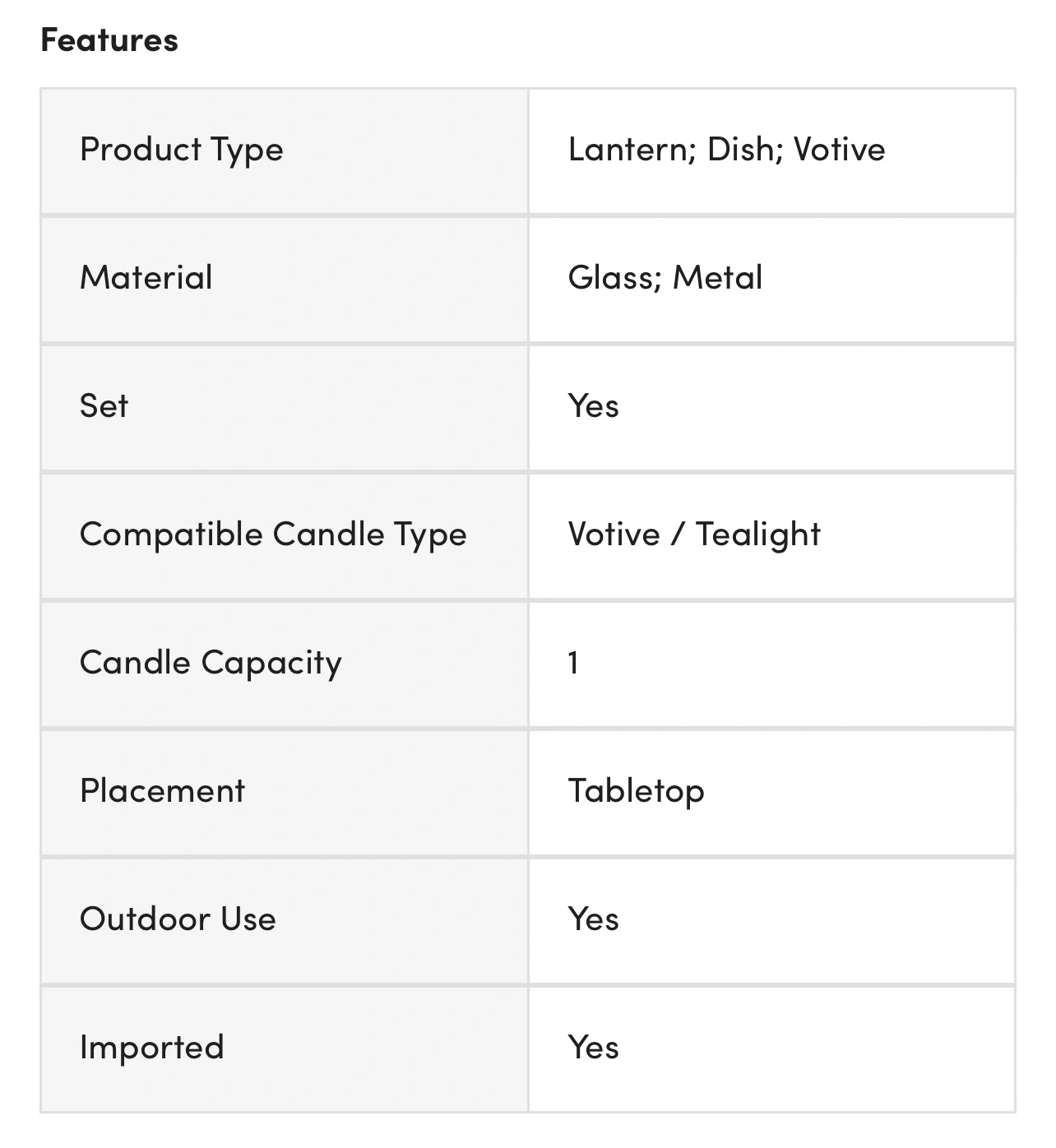Click the Material row label
Image resolution: width=1056 pixels, height=1148 pixels.
[146, 278]
